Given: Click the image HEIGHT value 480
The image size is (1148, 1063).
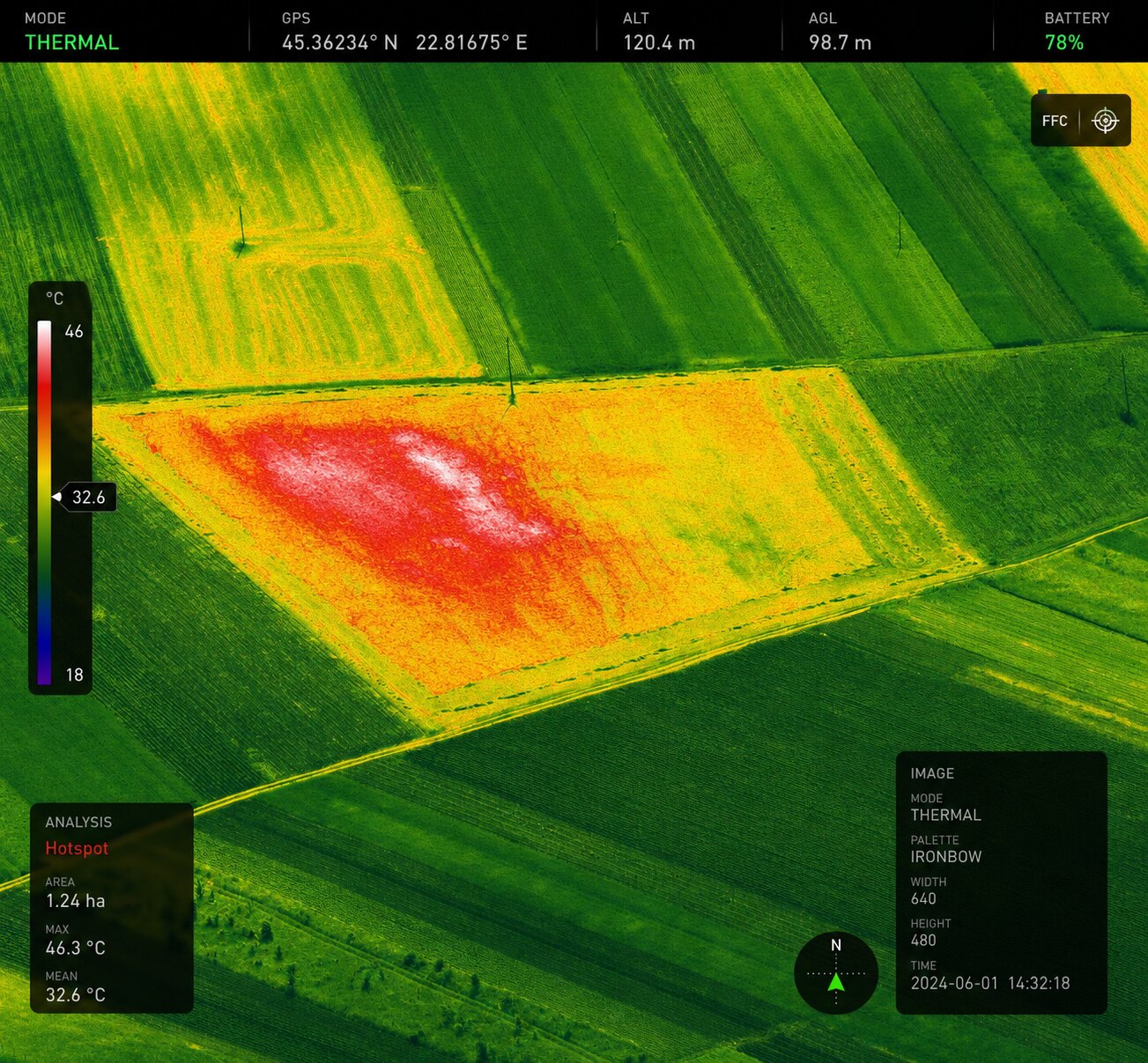Looking at the screenshot, I should click(x=923, y=940).
